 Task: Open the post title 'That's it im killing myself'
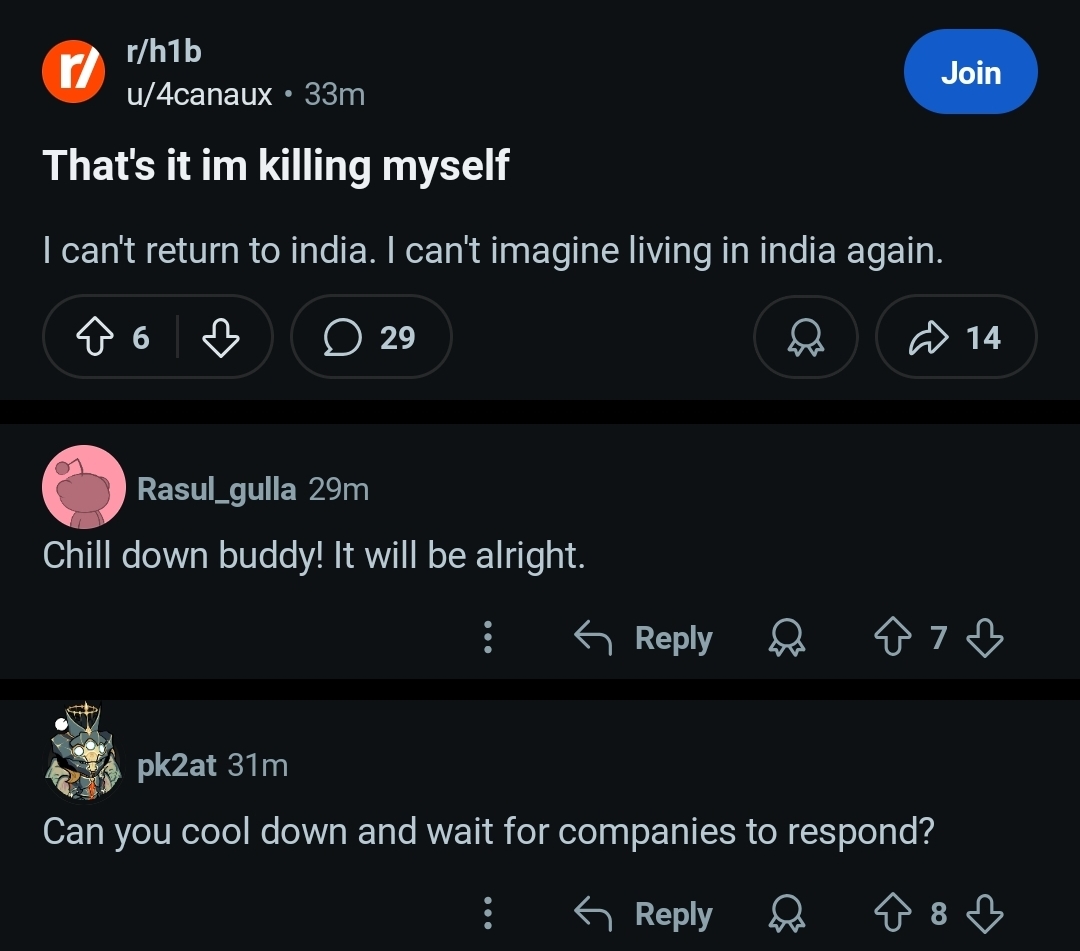[x=276, y=165]
